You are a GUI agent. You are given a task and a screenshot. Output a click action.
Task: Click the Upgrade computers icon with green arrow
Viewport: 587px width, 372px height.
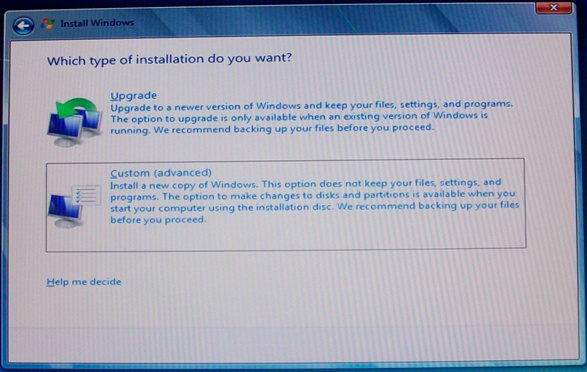(x=75, y=122)
